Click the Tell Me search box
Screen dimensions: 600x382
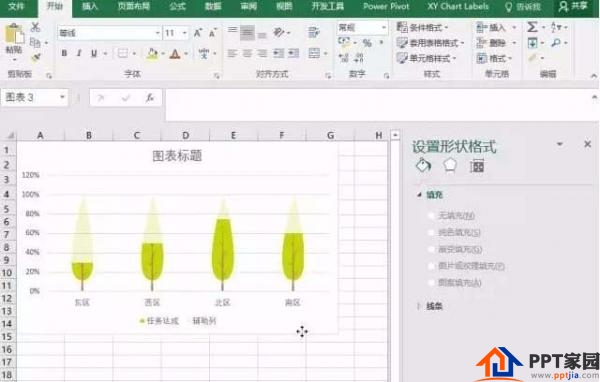pyautogui.click(x=523, y=7)
